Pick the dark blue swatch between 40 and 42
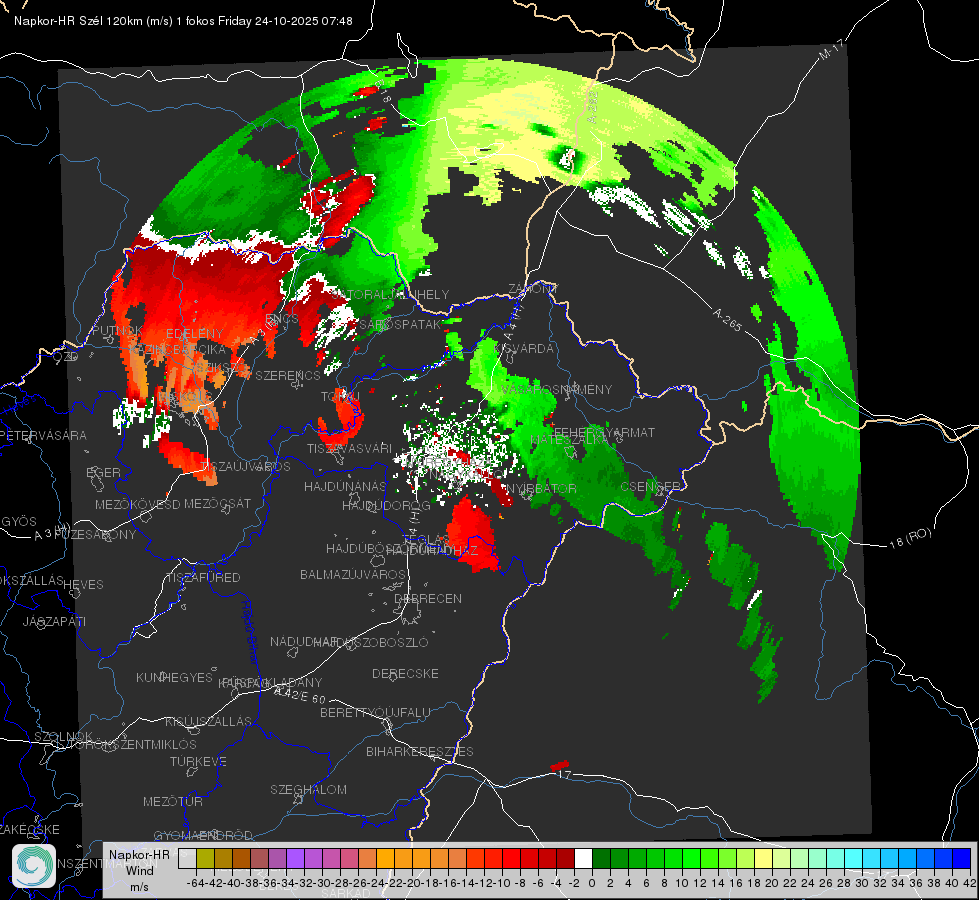 pos(962,858)
